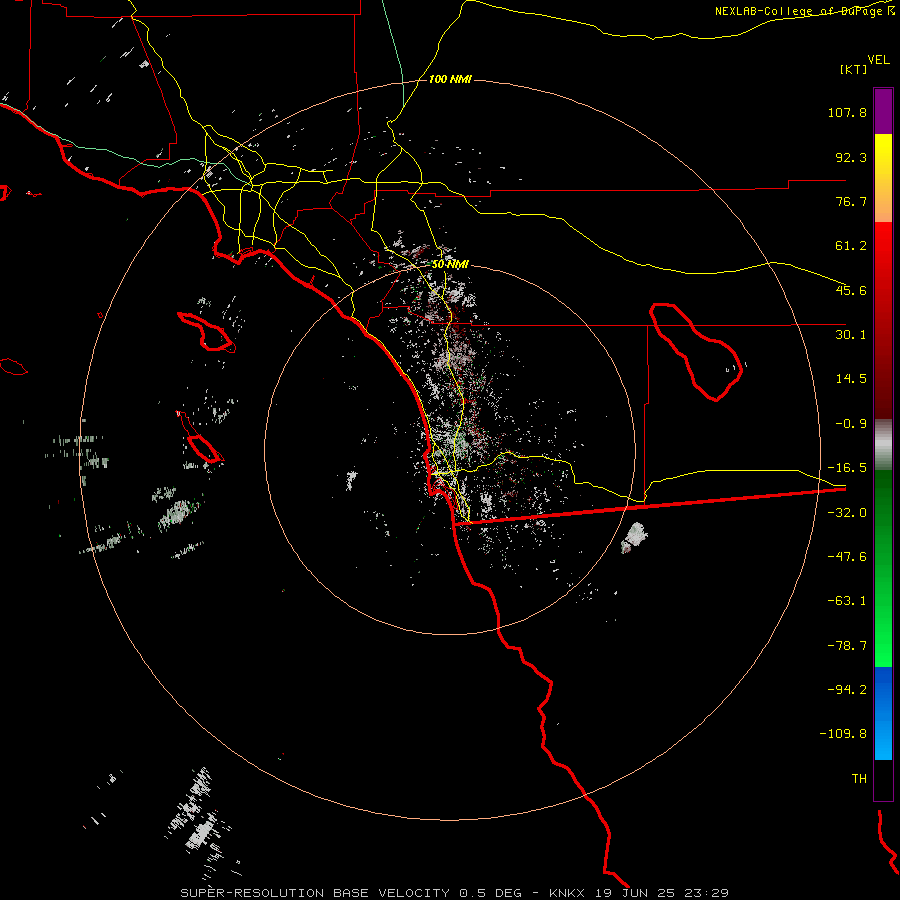Click the Salton Sea outline on map
Image resolution: width=900 pixels, height=900 pixels.
point(695,351)
